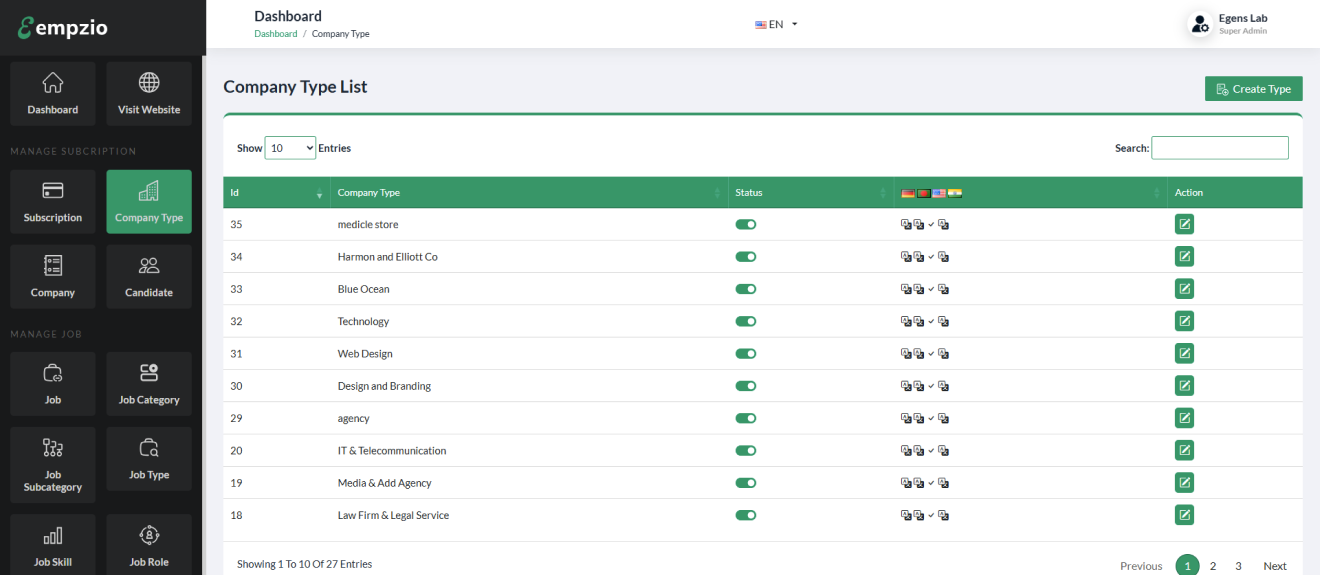
Task: Edit the Design and Branding row
Action: tap(1184, 386)
